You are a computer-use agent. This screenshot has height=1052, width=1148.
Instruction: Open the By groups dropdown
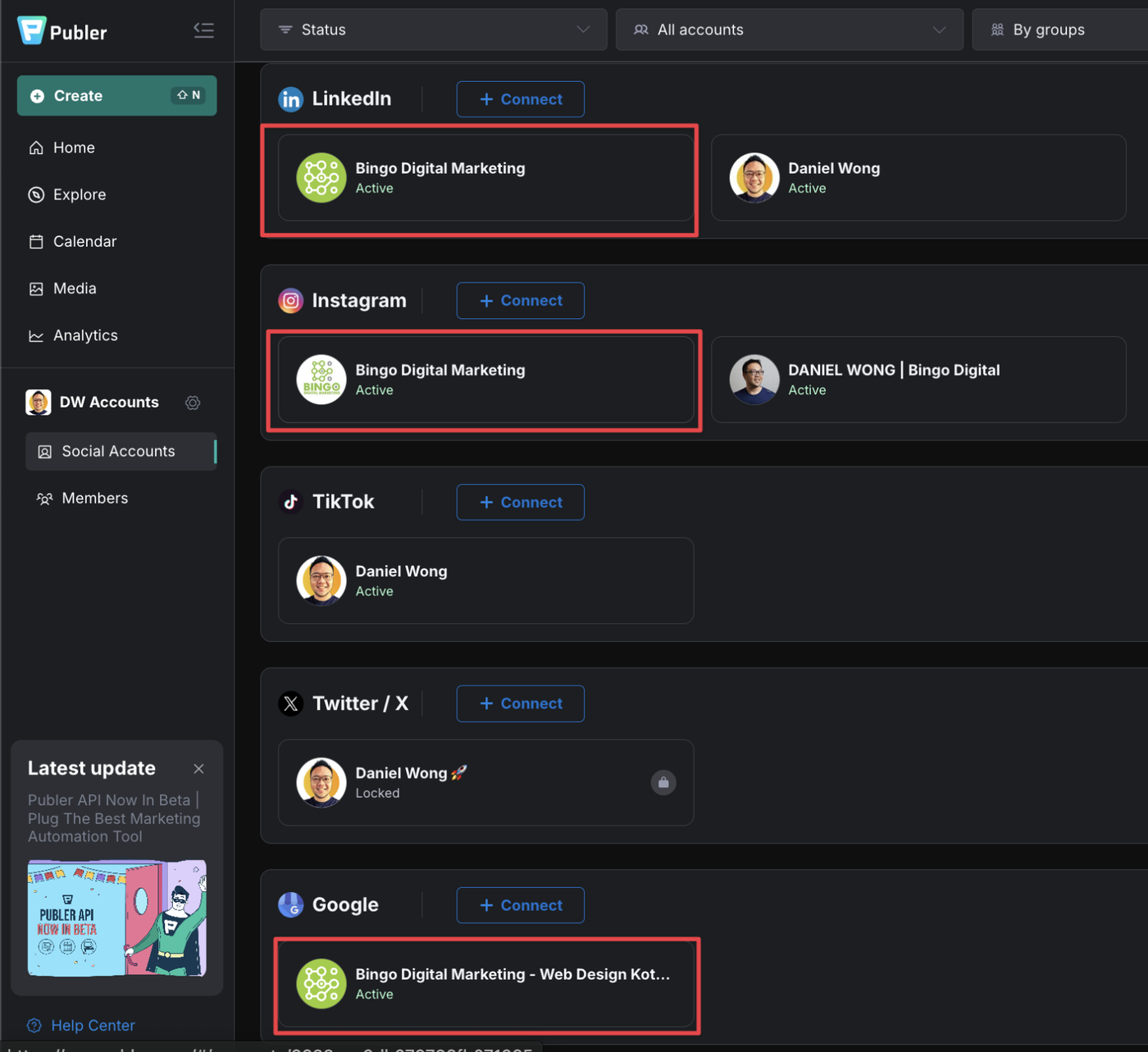pyautogui.click(x=1060, y=30)
